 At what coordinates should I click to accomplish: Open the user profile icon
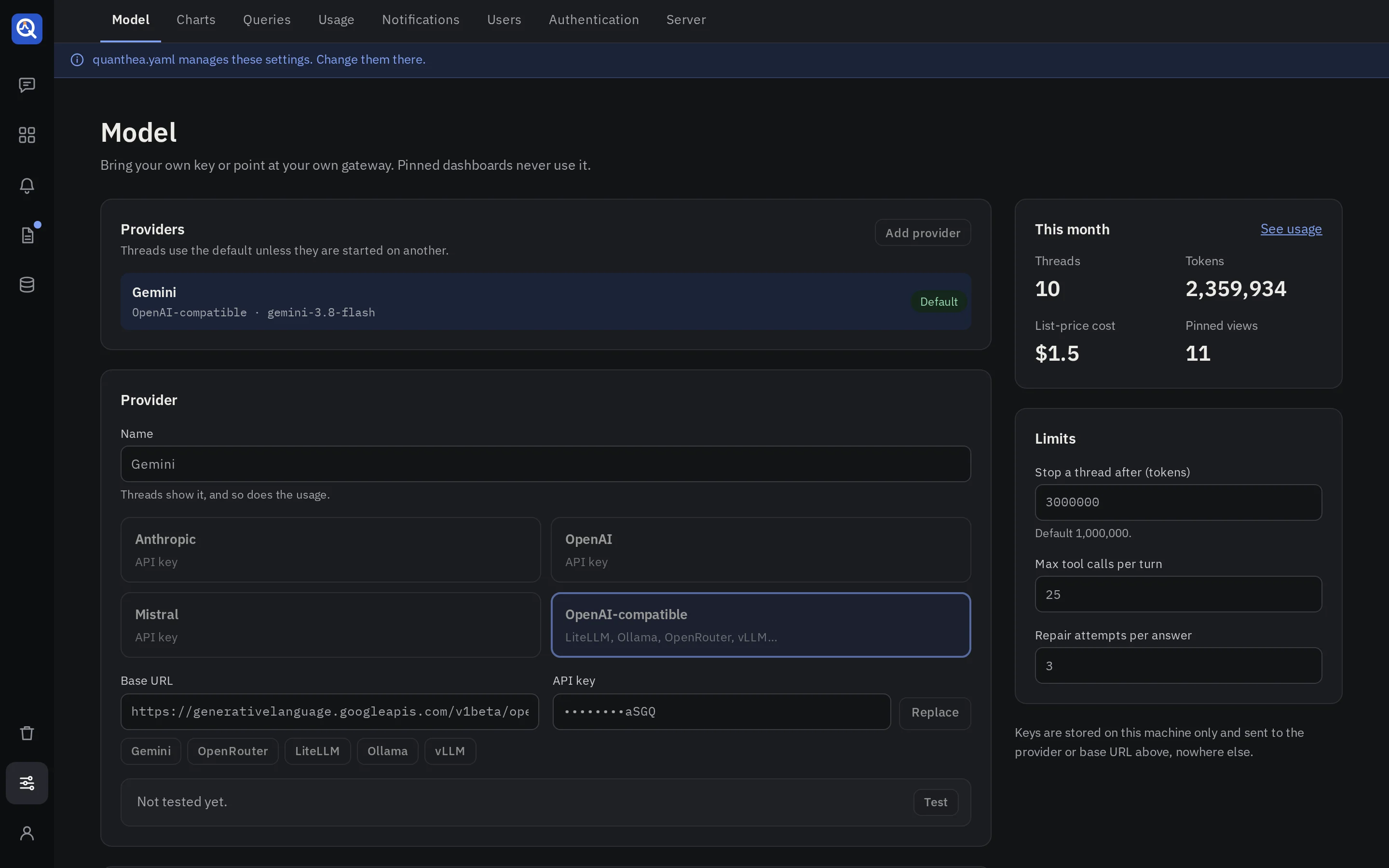click(27, 833)
